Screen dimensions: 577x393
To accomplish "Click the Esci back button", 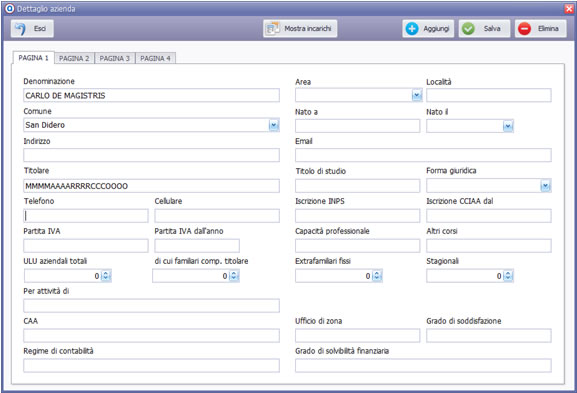I will click(32, 29).
